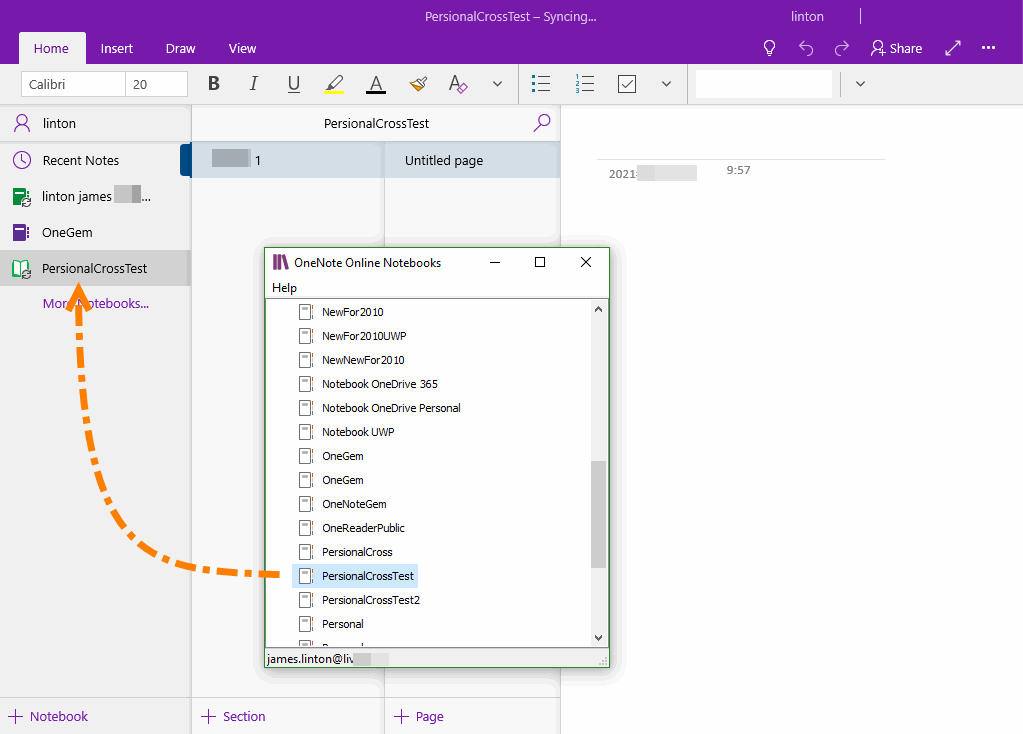Select Notebook UWP entry
The height and width of the screenshot is (734, 1023).
tap(358, 432)
